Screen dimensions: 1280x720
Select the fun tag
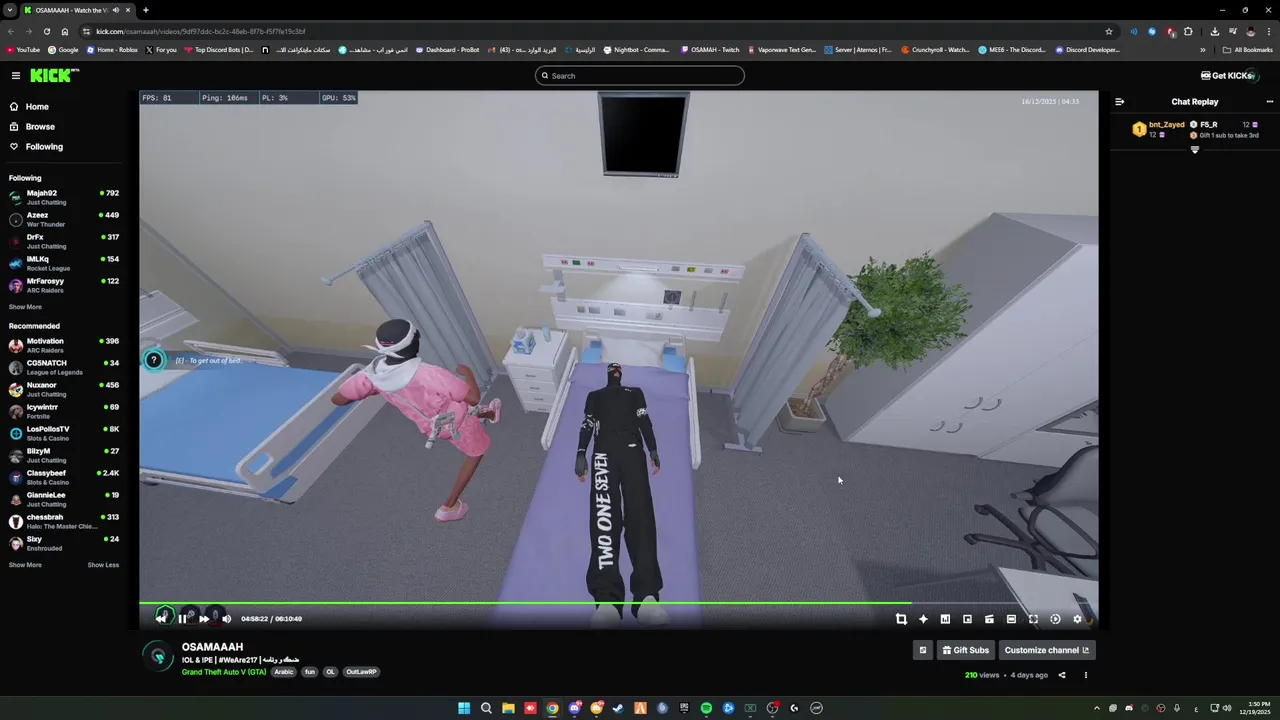[x=310, y=672]
